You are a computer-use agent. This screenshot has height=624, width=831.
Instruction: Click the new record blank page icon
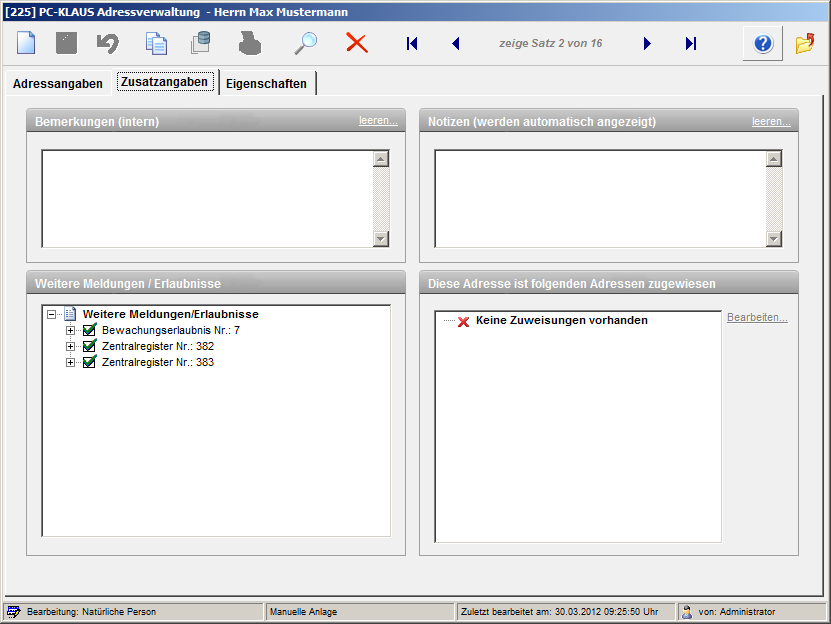(26, 44)
